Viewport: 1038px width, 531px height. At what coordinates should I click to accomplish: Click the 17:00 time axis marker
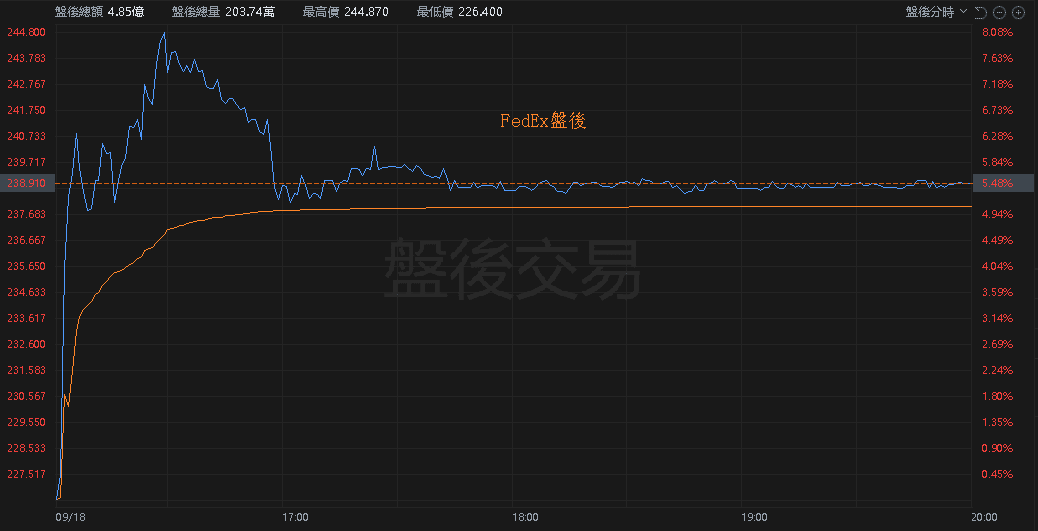[295, 516]
